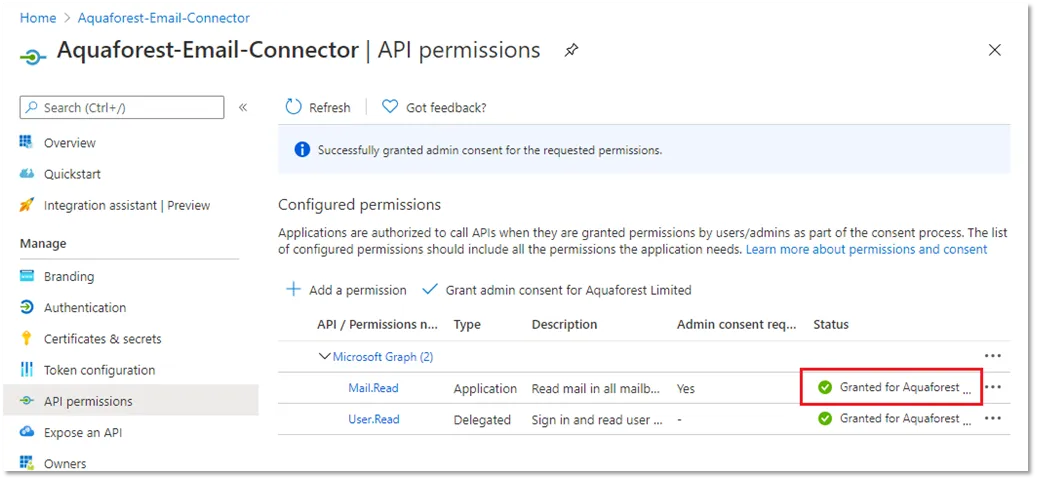1037x480 pixels.
Task: Open the ellipsis menu for Microsoft Graph group
Action: (992, 356)
